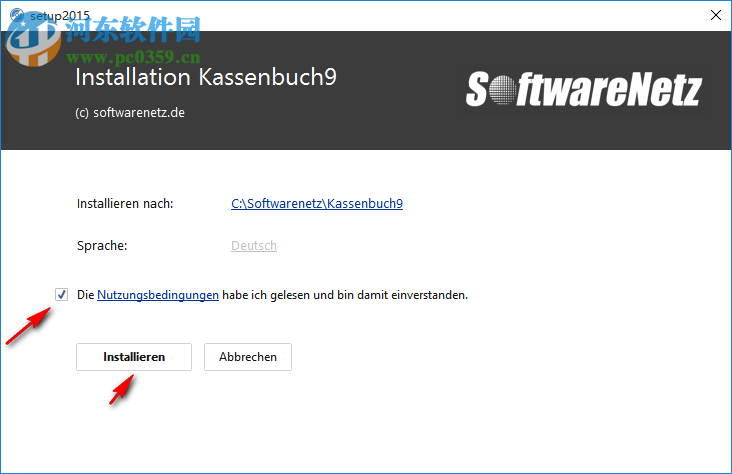This screenshot has width=732, height=474.
Task: Click the SoftwareNetz logo
Action: 584,89
